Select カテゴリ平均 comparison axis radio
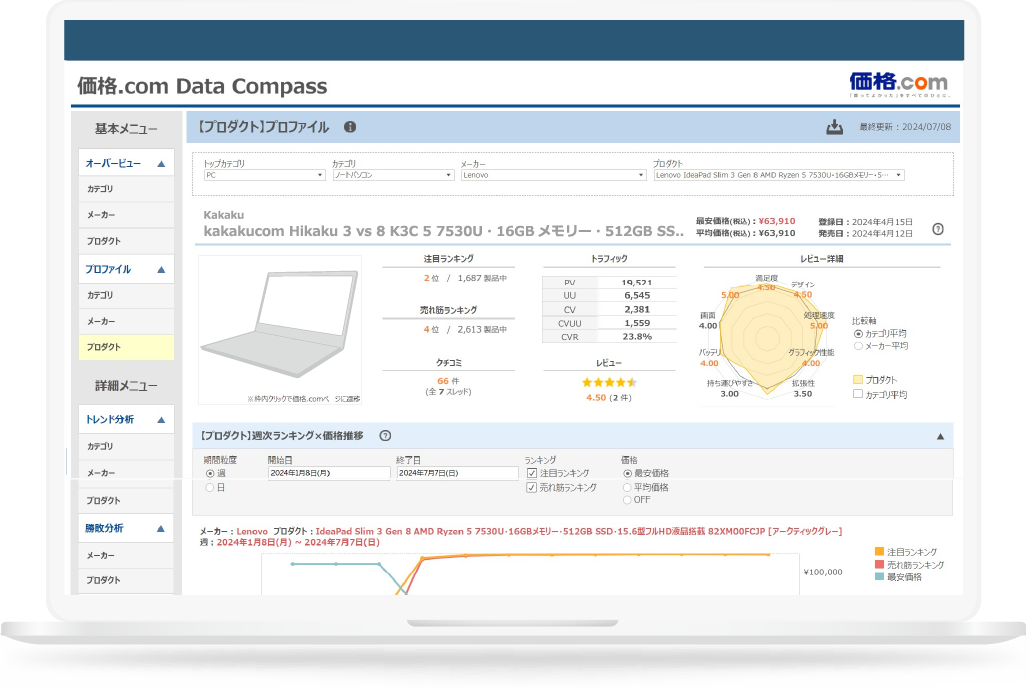1030x688 pixels. 858,334
